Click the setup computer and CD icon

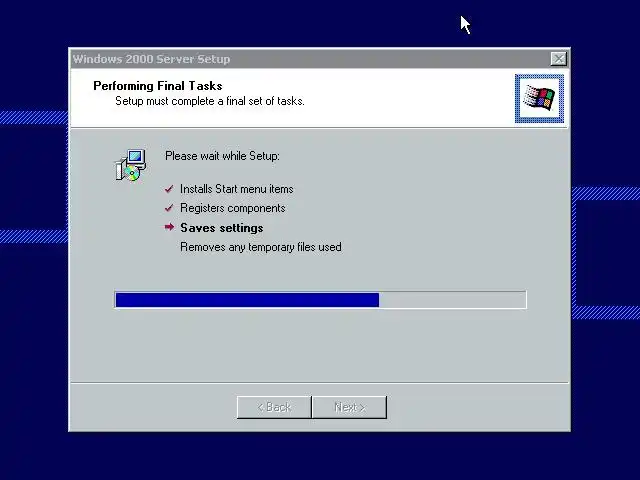131,165
